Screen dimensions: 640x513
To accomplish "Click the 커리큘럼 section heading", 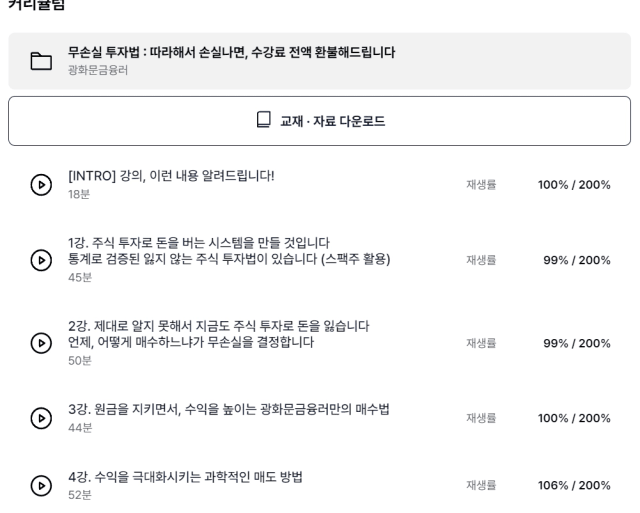I will point(37,5).
